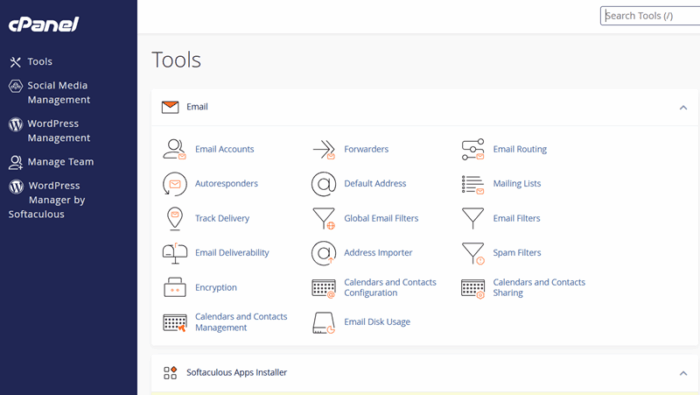
Task: Click the Calendars and Contacts Sharing icon
Action: (473, 288)
